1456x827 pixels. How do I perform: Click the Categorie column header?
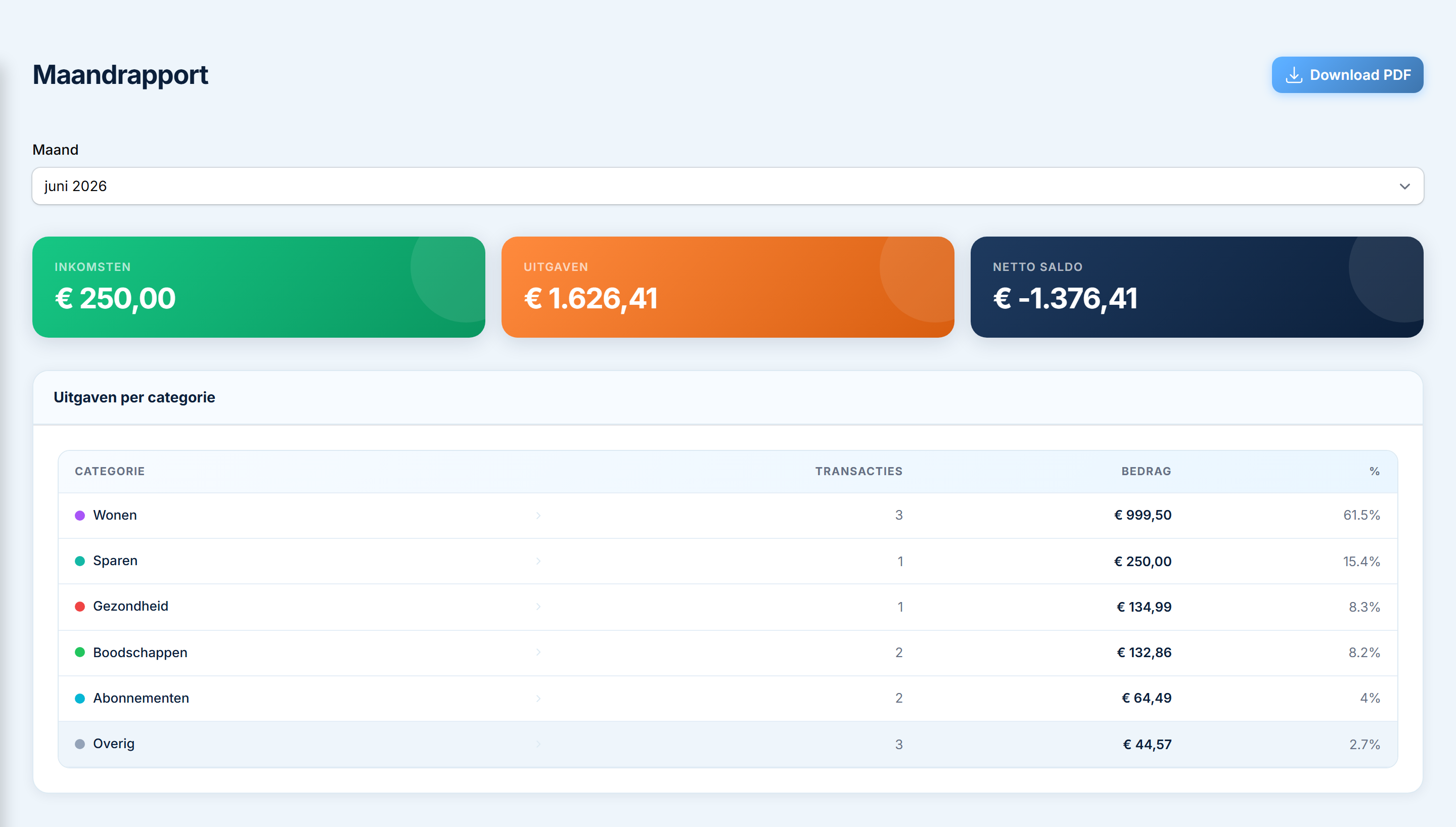[110, 472]
